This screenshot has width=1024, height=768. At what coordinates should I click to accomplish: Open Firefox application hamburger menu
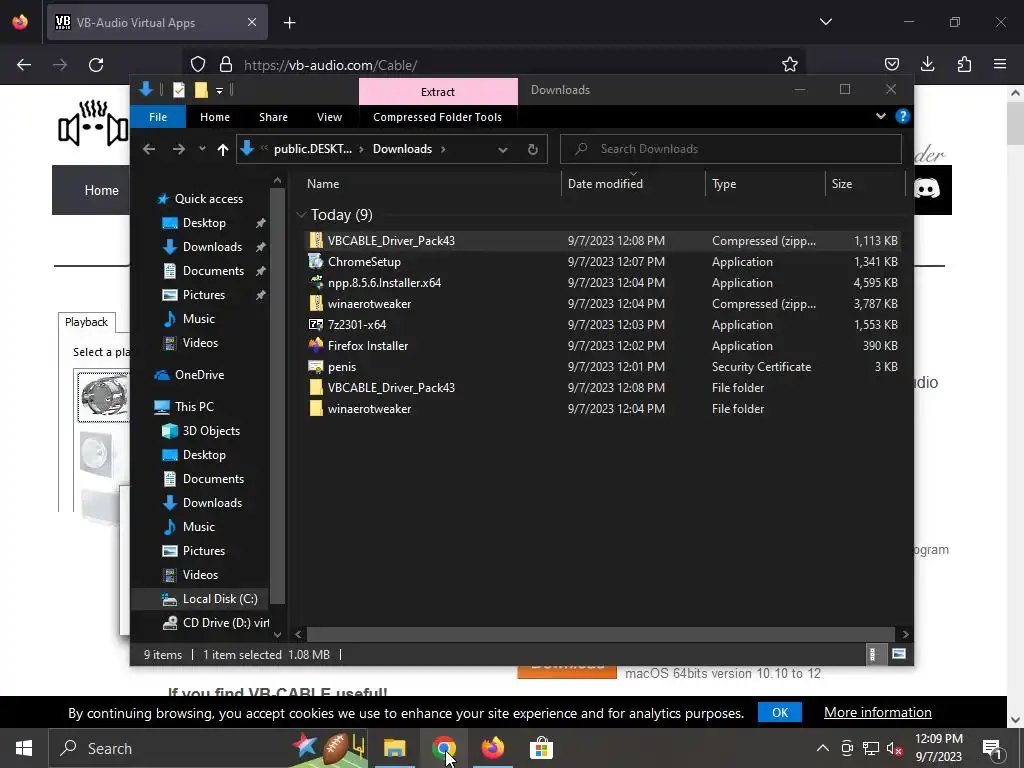(x=1000, y=64)
